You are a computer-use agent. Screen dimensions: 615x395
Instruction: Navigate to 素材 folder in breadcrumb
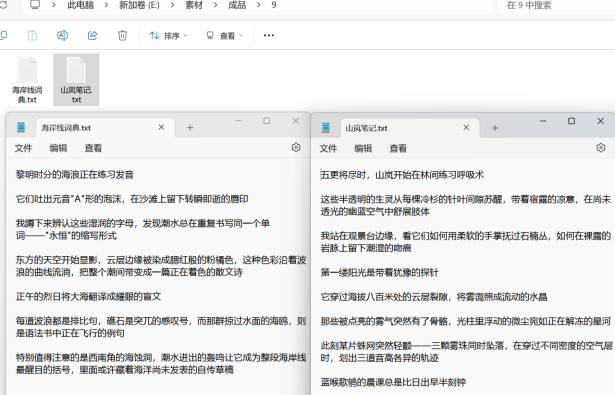point(194,5)
